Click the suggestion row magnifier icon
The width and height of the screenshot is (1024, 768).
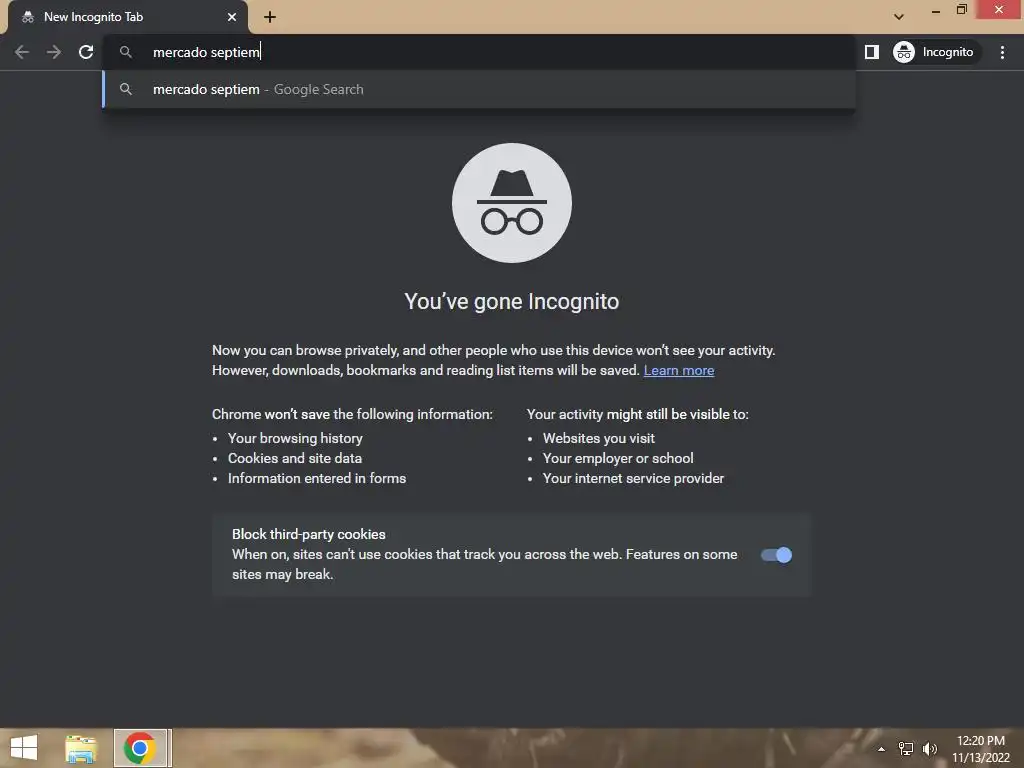(126, 89)
